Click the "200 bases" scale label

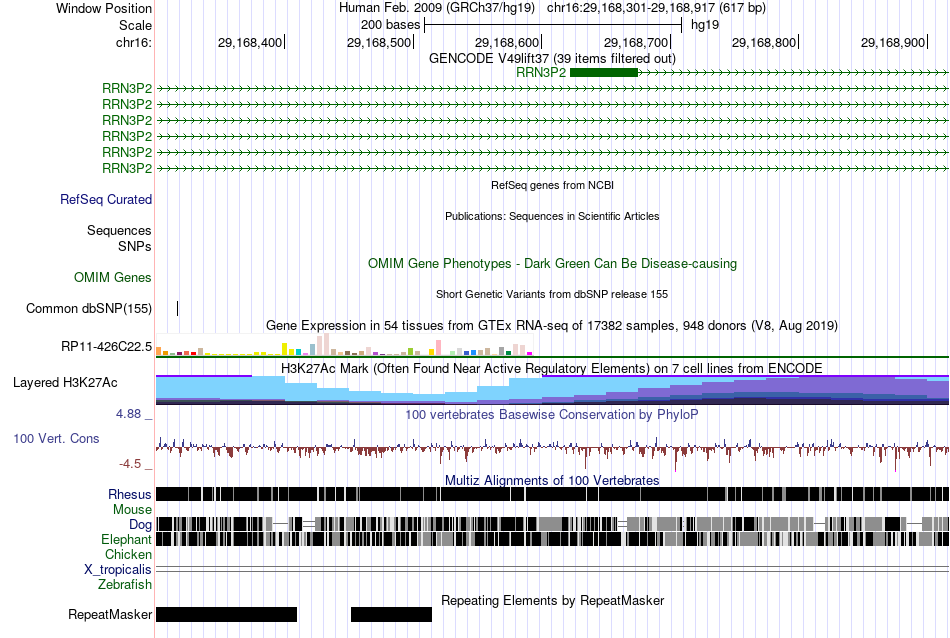point(390,25)
